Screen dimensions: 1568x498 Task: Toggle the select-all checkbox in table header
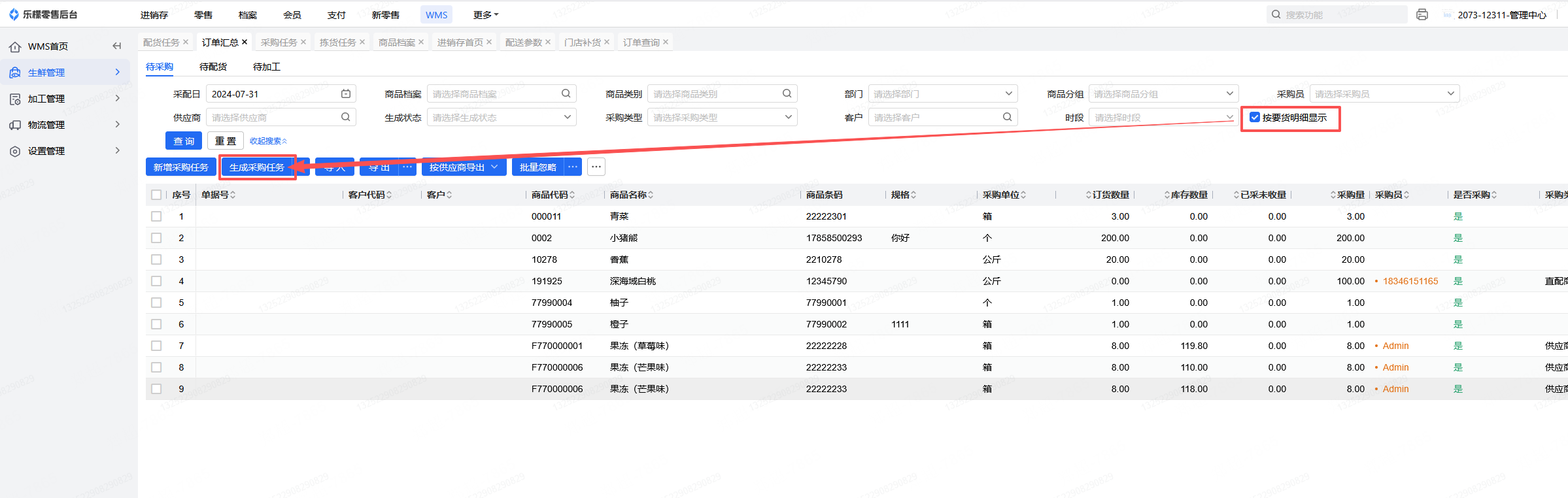[156, 195]
